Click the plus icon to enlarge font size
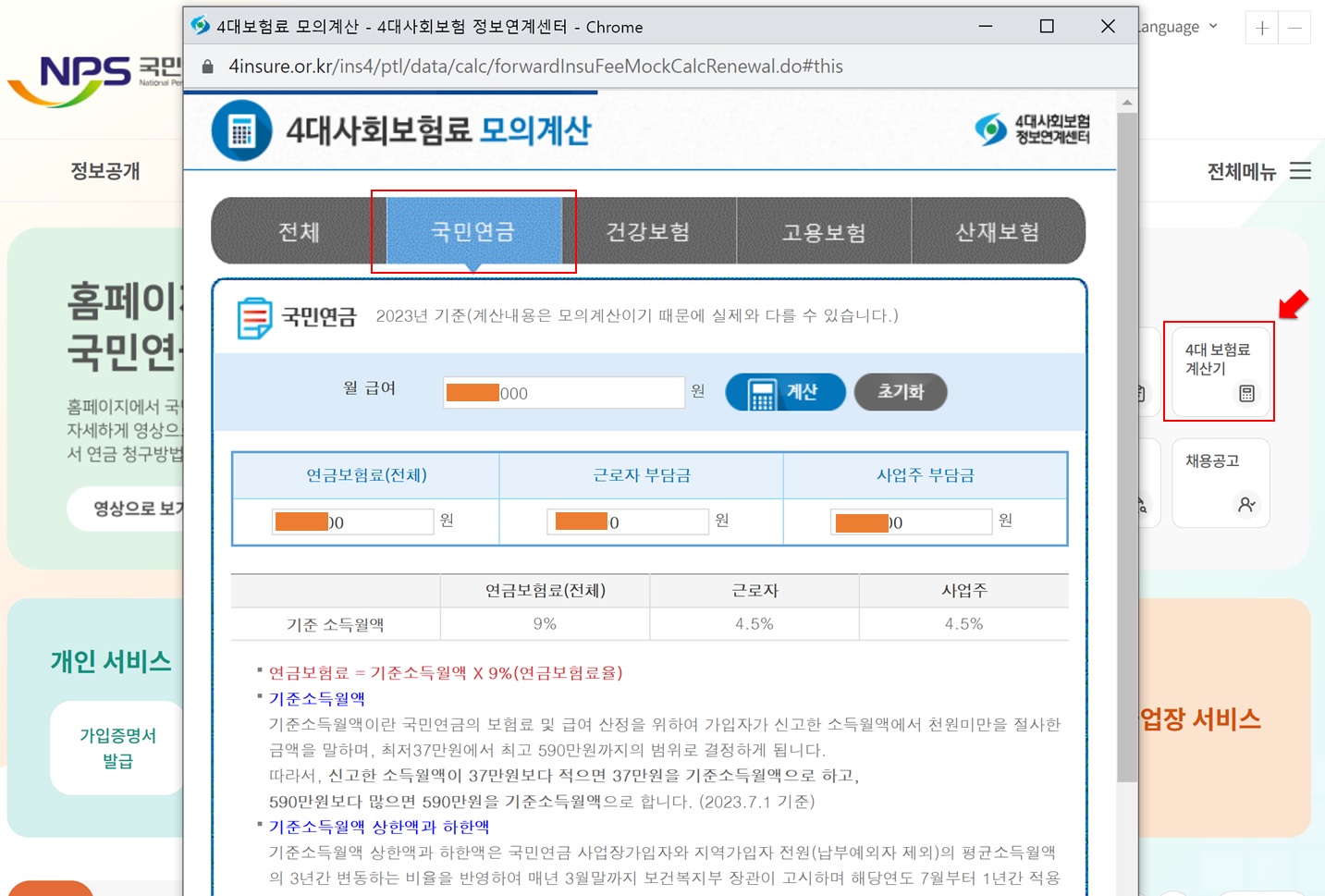1325x896 pixels. 1261,27
